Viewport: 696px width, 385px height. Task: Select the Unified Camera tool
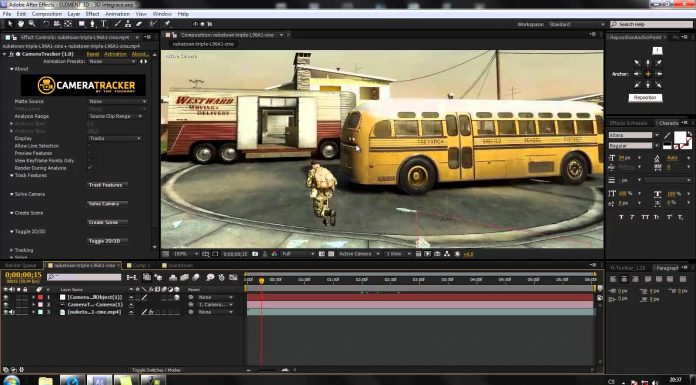(x=57, y=24)
